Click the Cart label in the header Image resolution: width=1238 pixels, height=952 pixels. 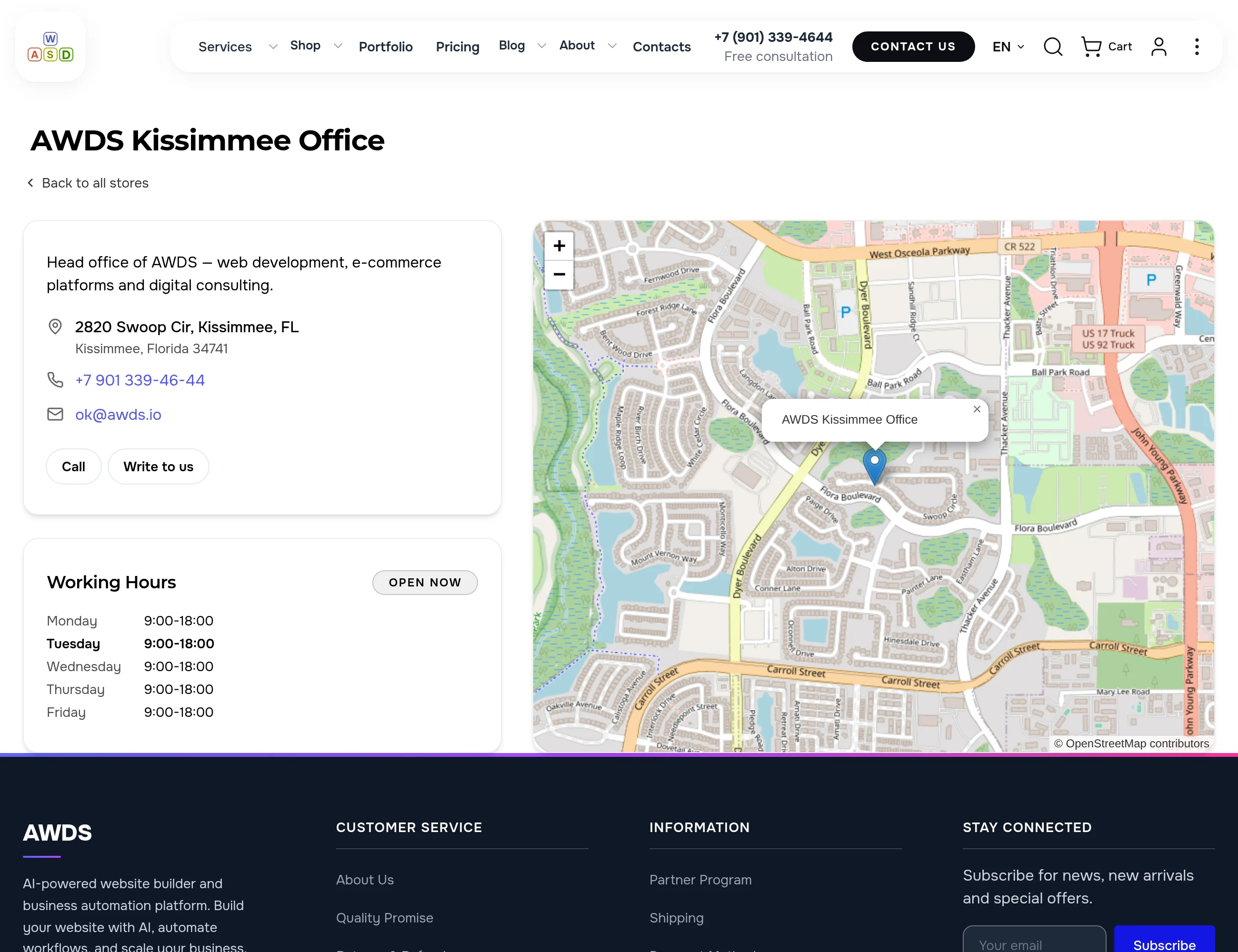(x=1119, y=47)
